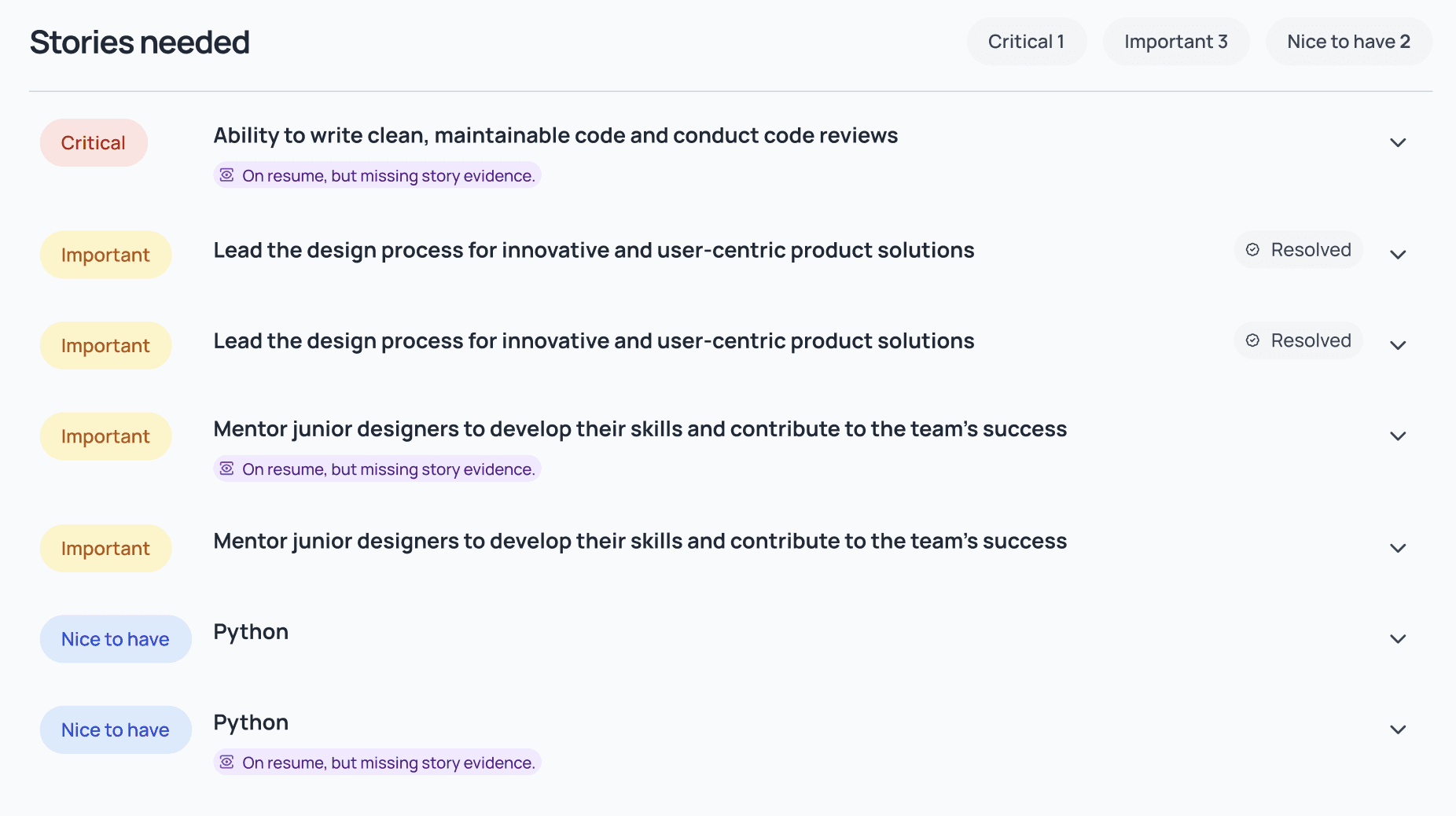Screen dimensions: 1456x816
Task: Open the chevron on the second 'Lead the design process' row
Action: (1397, 346)
